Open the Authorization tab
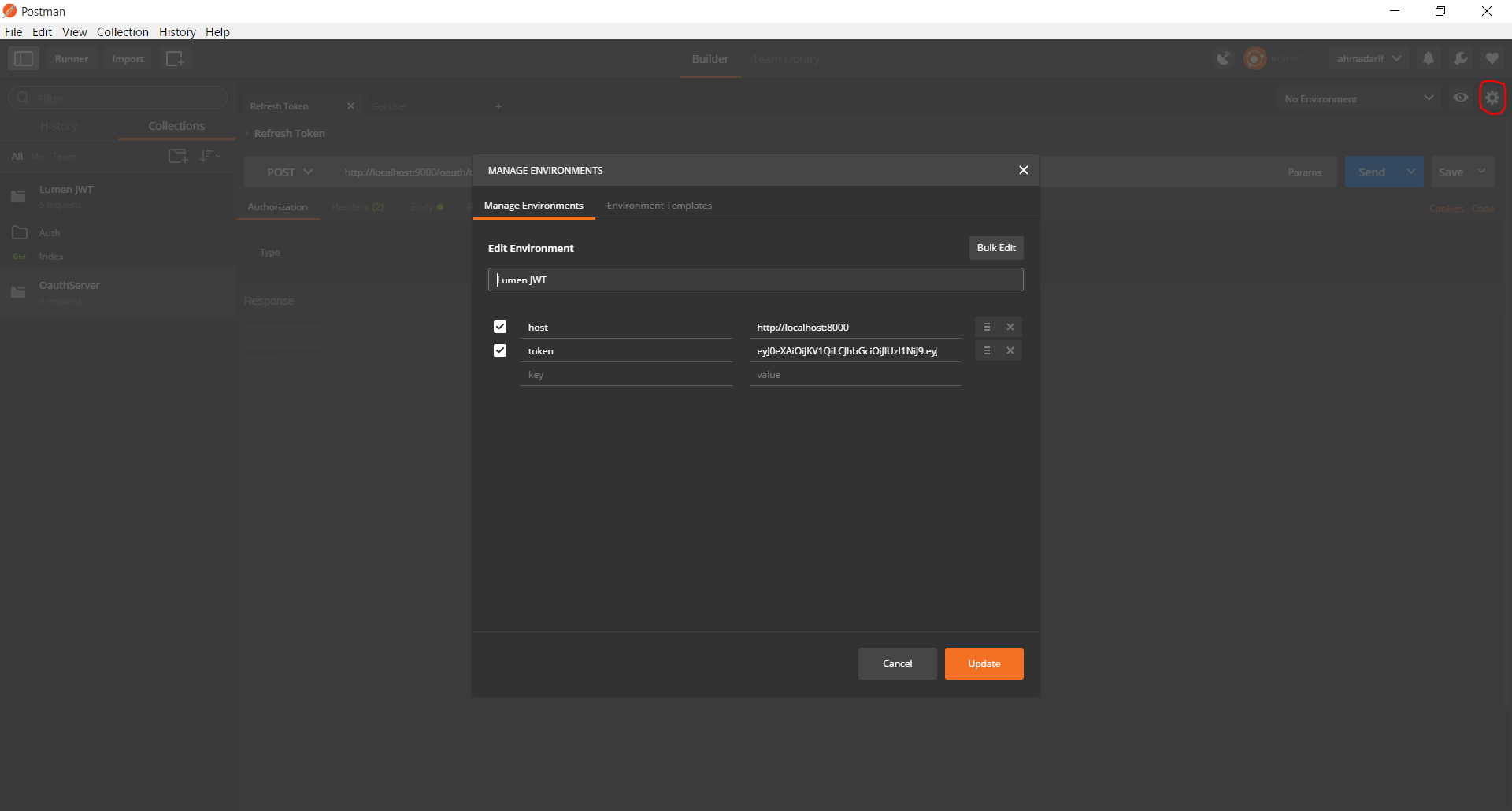 [278, 207]
